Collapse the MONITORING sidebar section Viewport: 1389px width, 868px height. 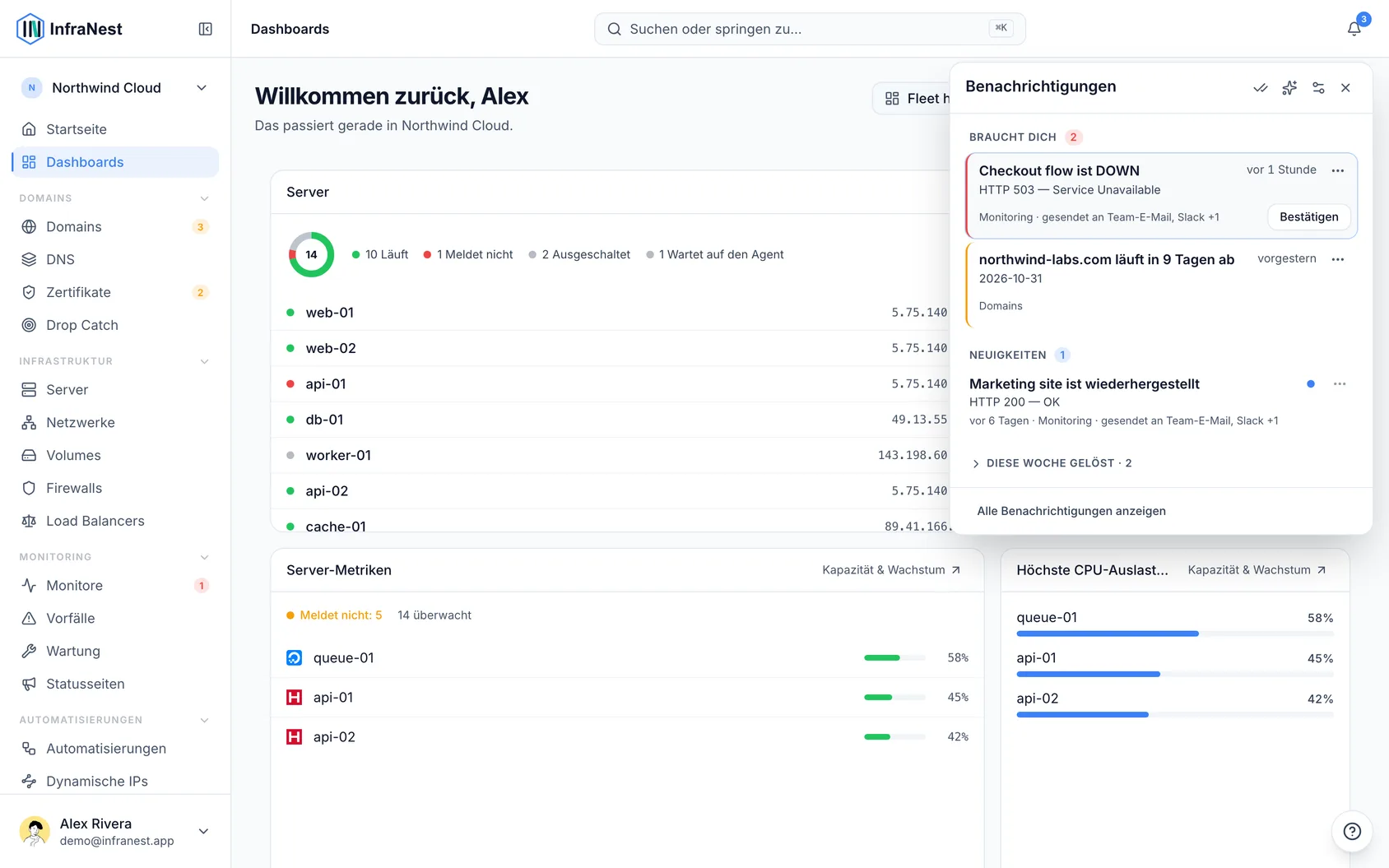point(205,557)
